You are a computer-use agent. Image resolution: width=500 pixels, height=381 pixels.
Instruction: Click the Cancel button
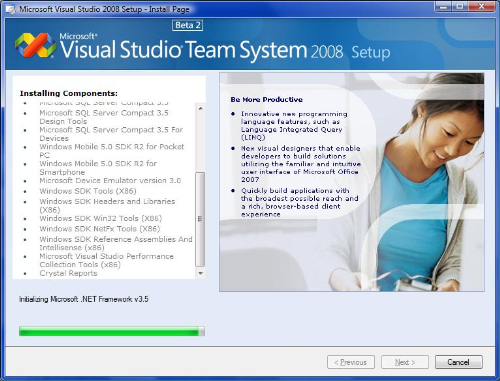(459, 362)
